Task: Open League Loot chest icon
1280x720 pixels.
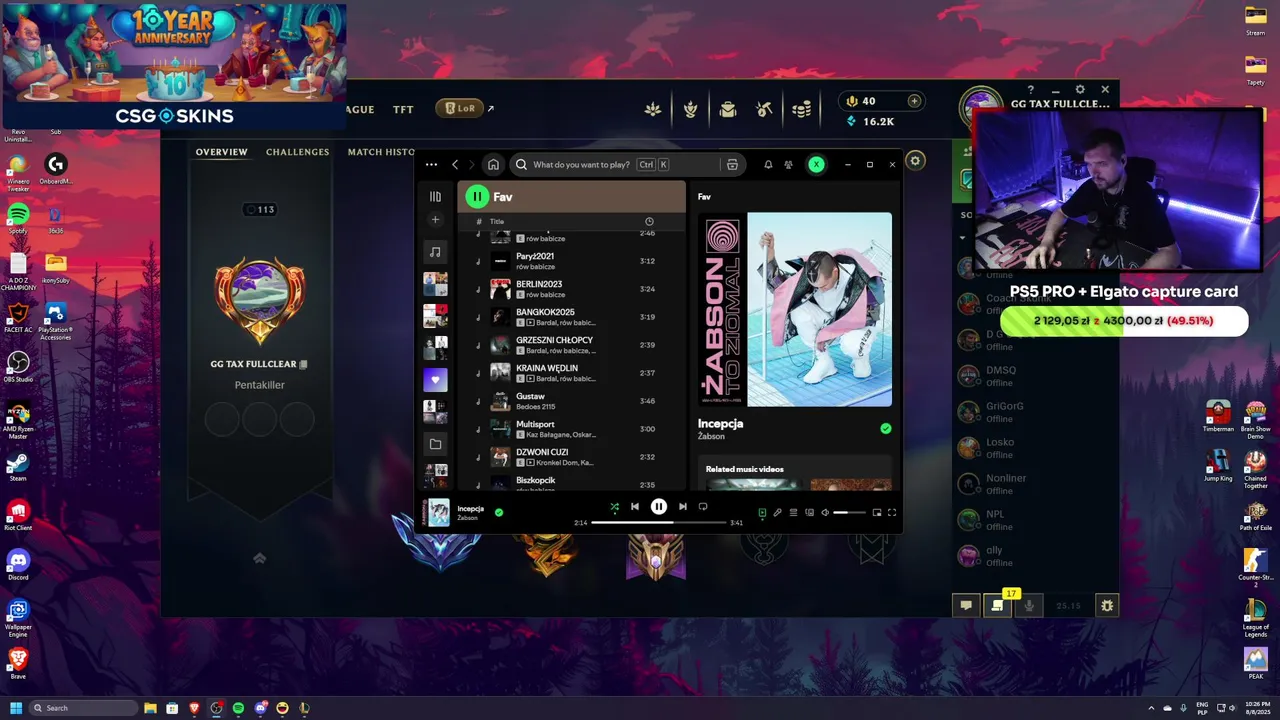Action: pos(728,109)
